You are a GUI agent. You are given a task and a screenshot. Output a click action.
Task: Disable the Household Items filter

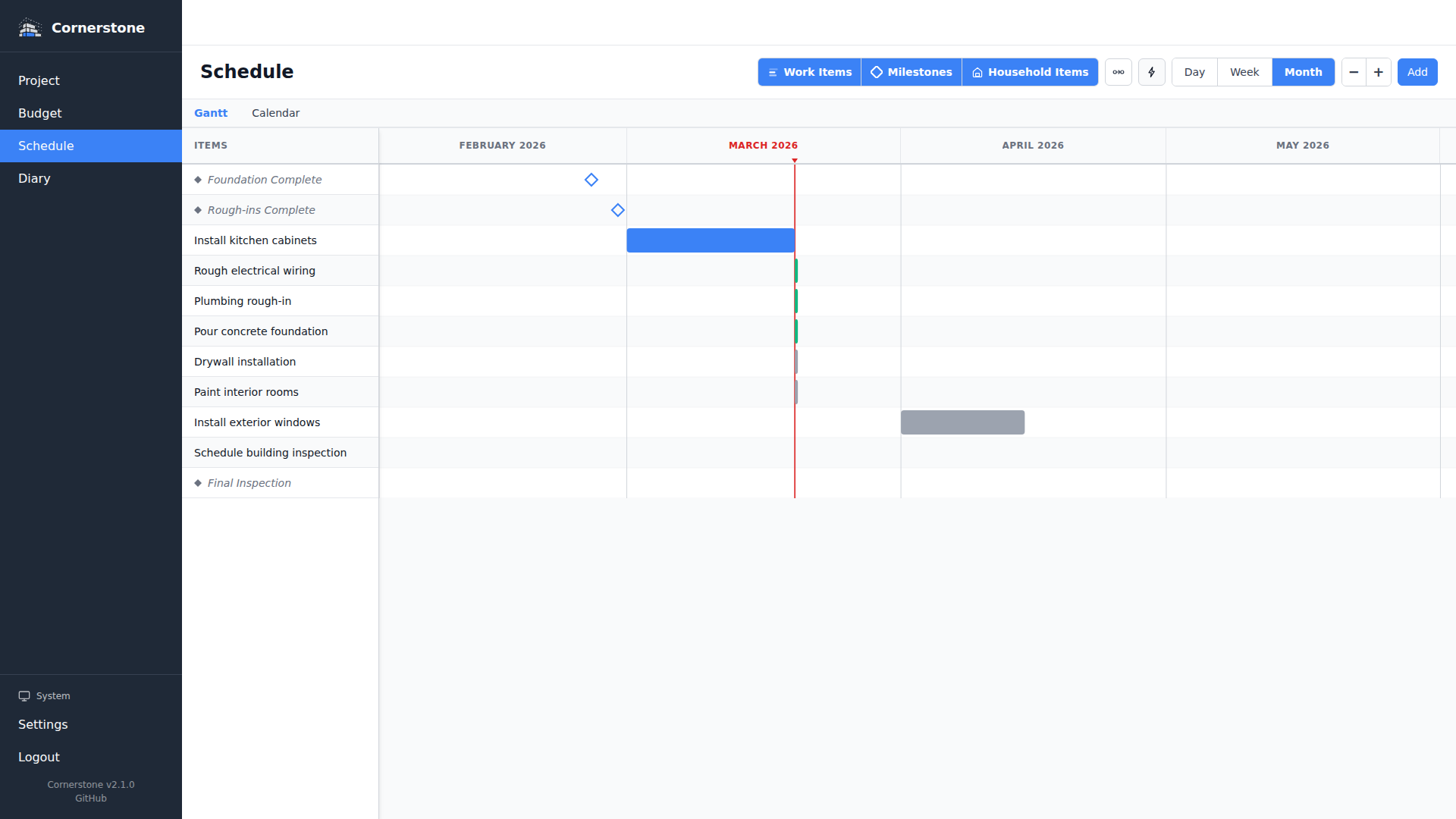1030,72
